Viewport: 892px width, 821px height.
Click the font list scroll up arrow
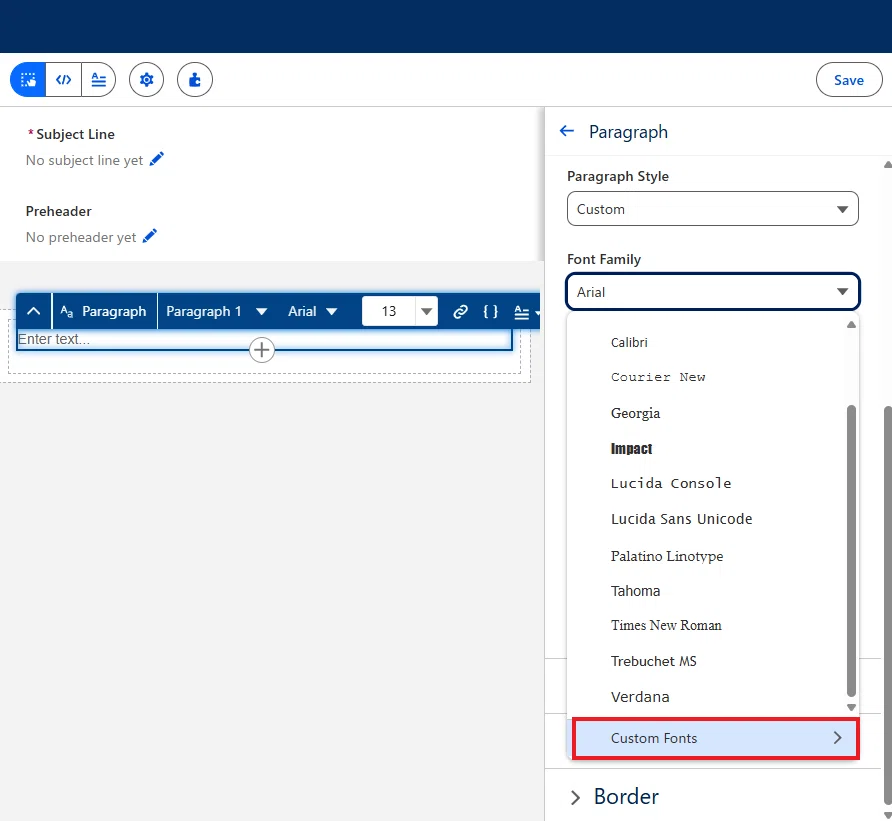[851, 325]
